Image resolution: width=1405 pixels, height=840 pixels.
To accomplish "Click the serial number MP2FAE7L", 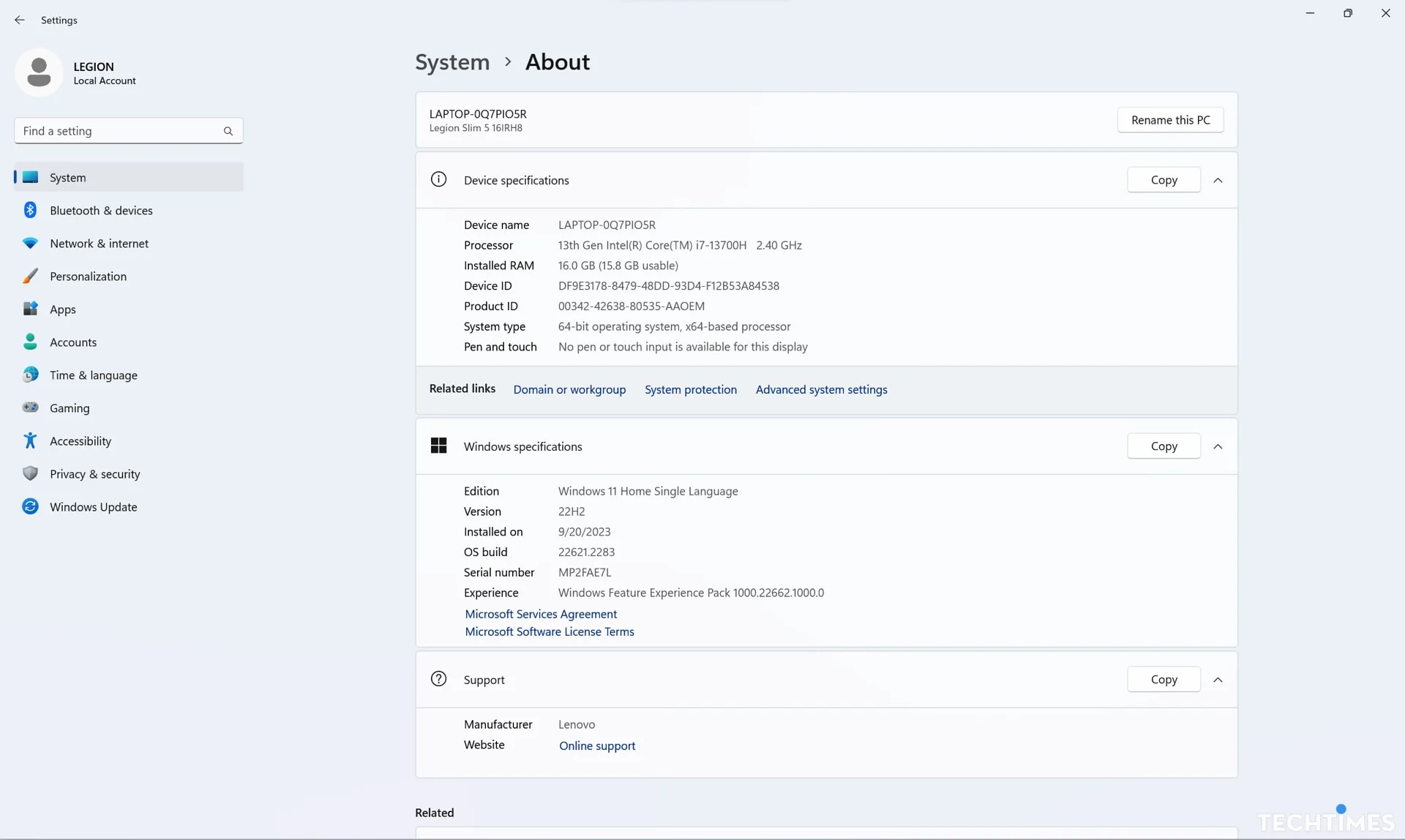I will click(585, 573).
